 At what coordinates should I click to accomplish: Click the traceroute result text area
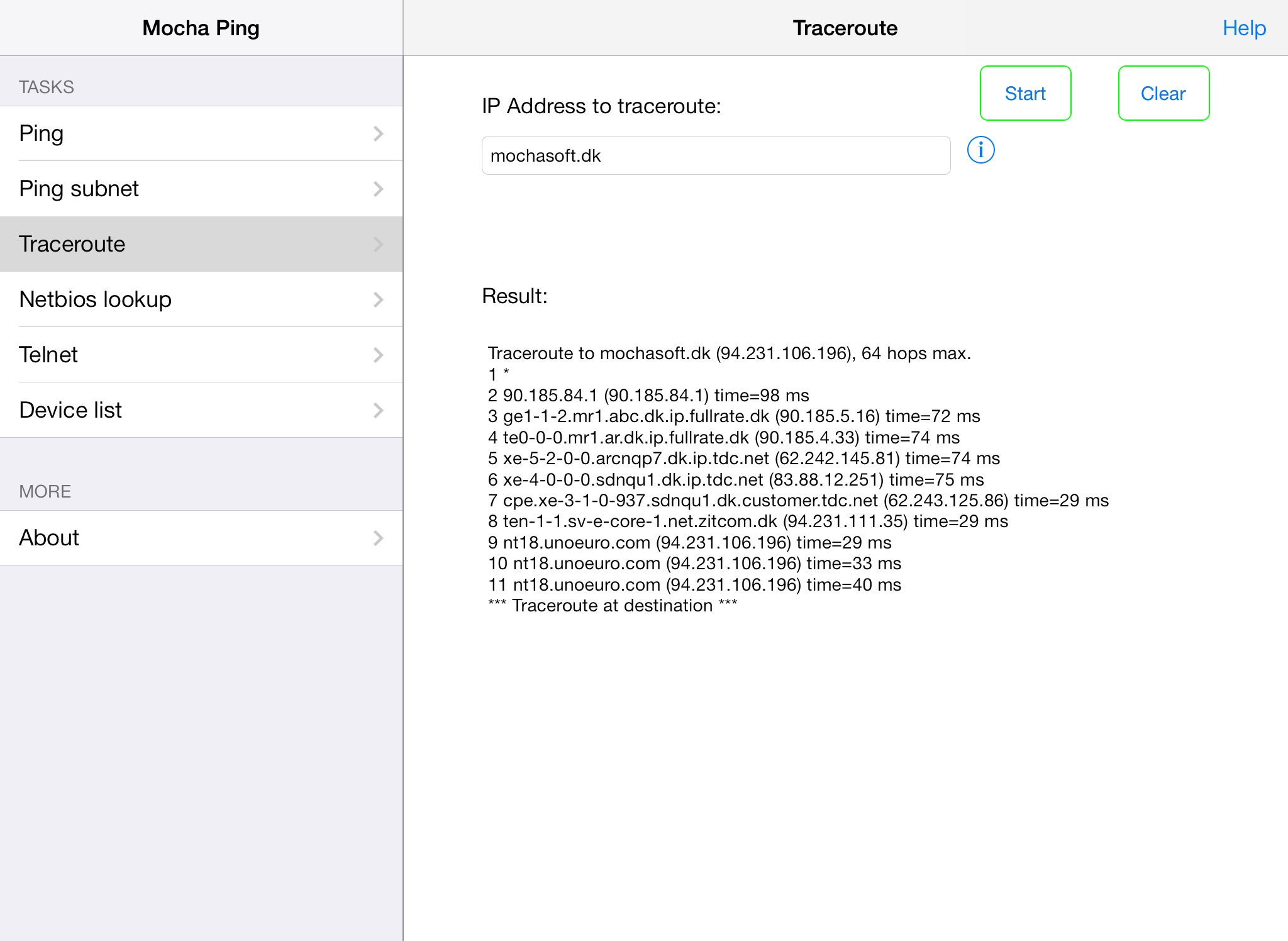coord(798,479)
